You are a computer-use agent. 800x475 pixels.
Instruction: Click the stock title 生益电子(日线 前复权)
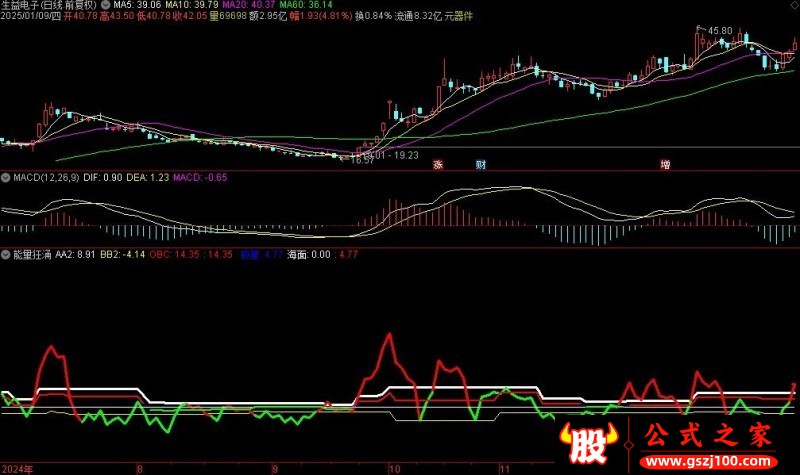[x=48, y=5]
